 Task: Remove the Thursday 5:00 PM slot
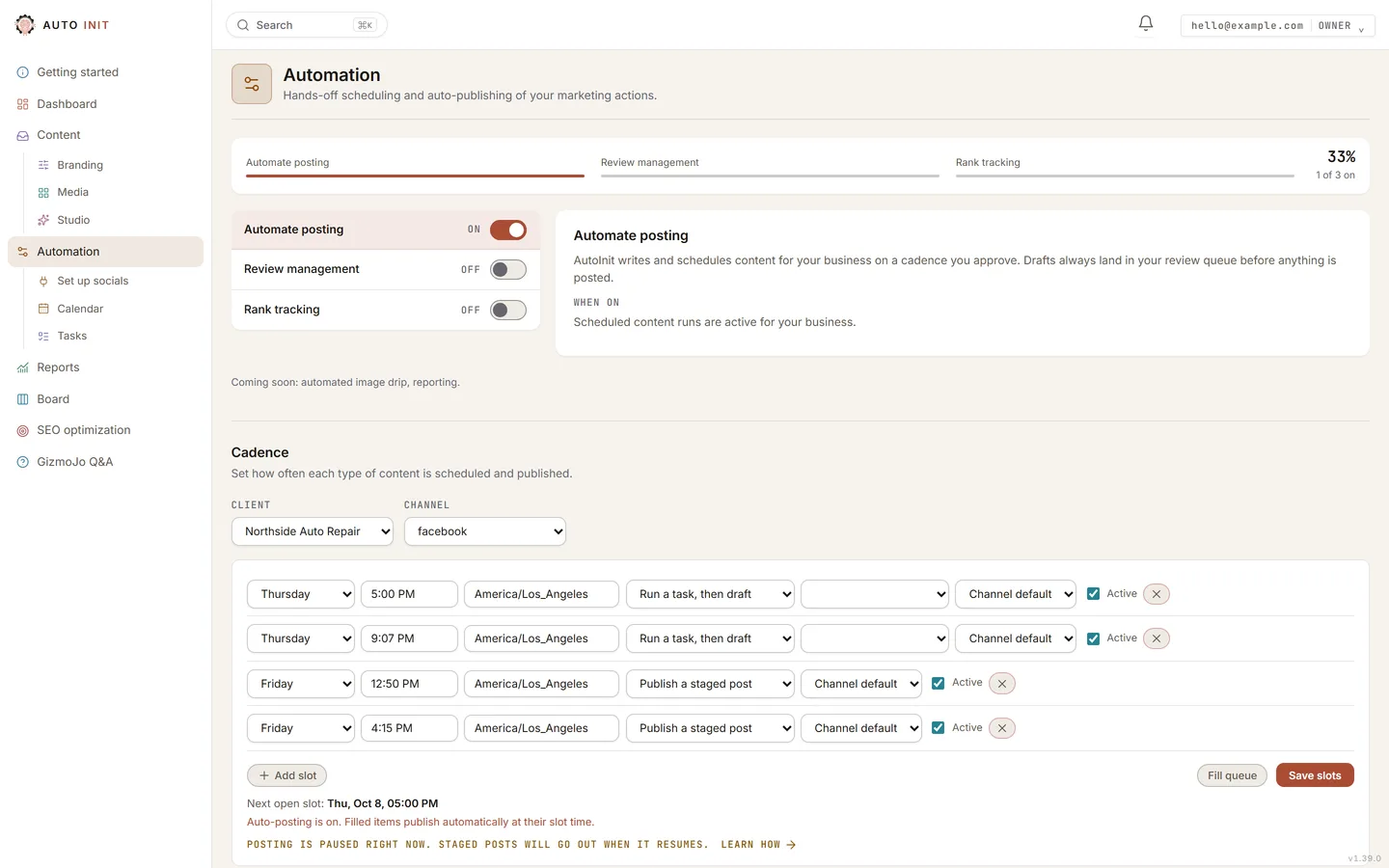click(x=1157, y=594)
